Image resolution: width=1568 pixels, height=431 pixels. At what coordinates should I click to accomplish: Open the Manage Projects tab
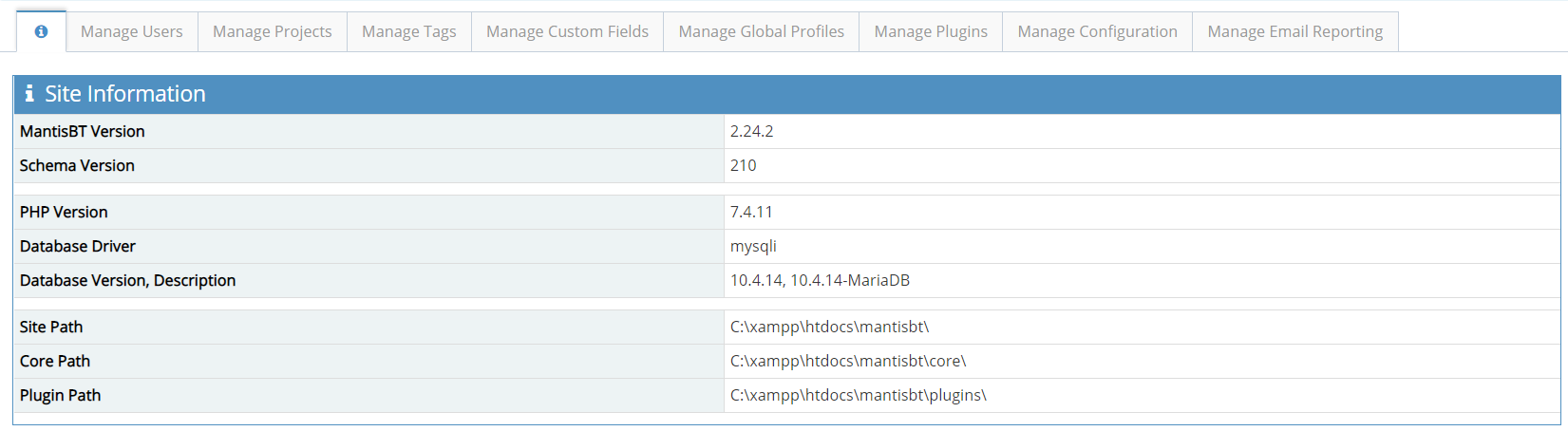pos(272,31)
